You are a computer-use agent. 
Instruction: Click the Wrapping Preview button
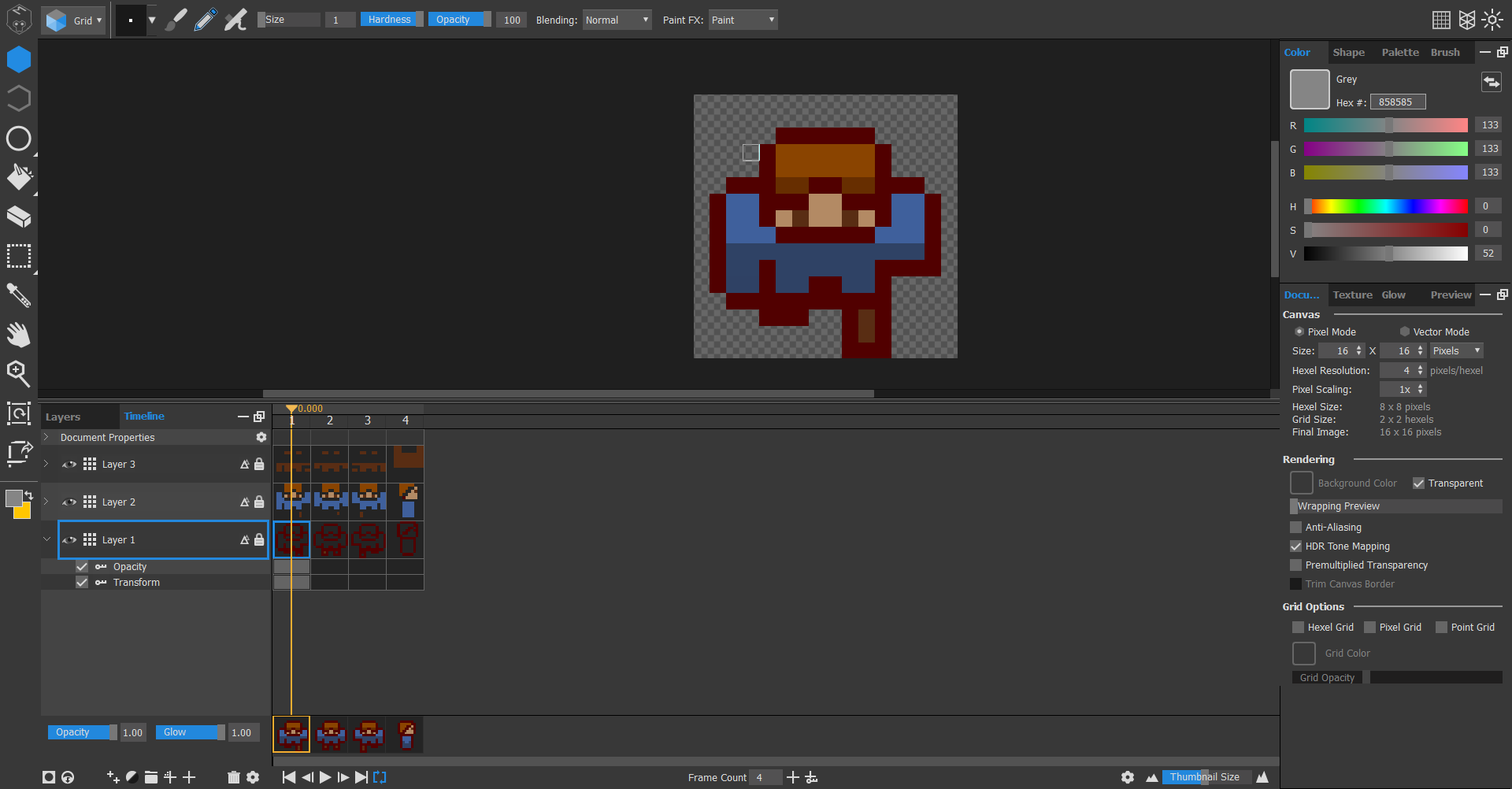click(1395, 506)
